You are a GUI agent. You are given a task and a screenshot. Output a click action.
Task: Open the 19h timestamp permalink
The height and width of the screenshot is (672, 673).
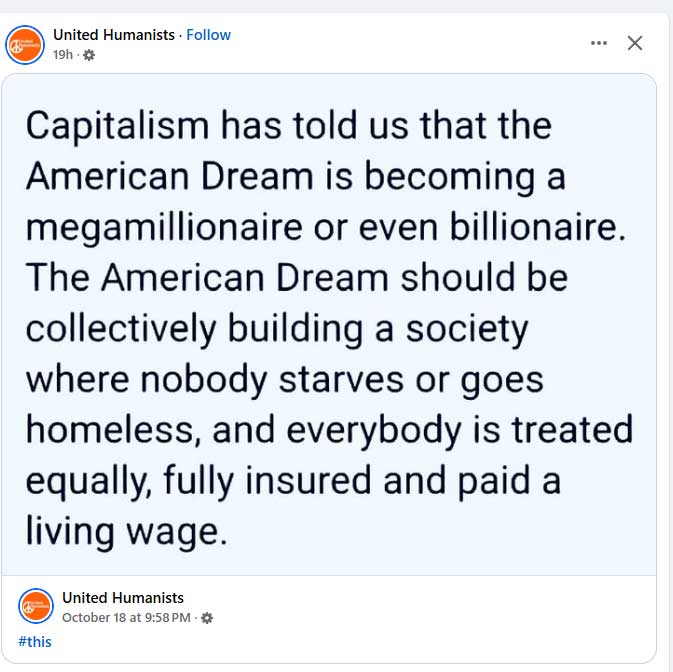pos(63,55)
